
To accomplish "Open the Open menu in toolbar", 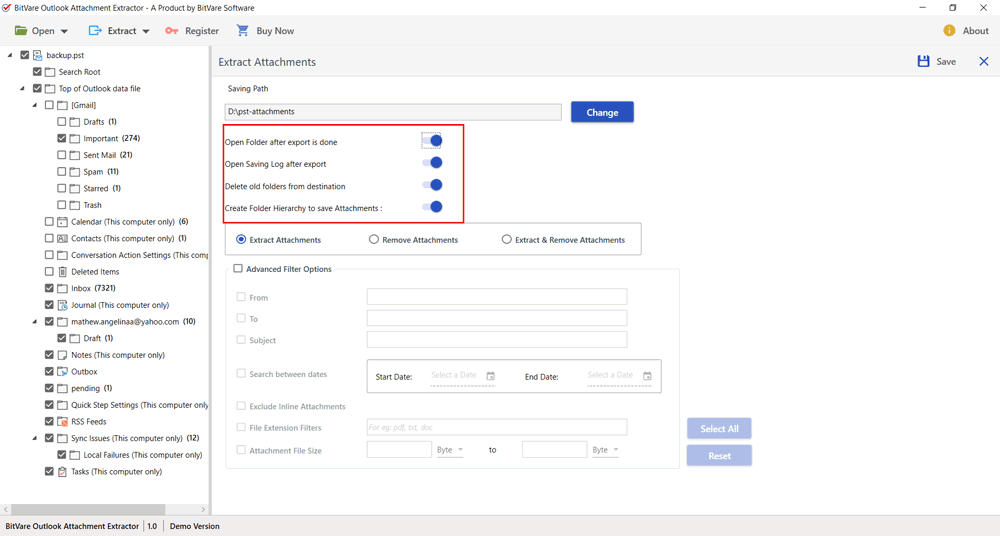I will pyautogui.click(x=42, y=31).
